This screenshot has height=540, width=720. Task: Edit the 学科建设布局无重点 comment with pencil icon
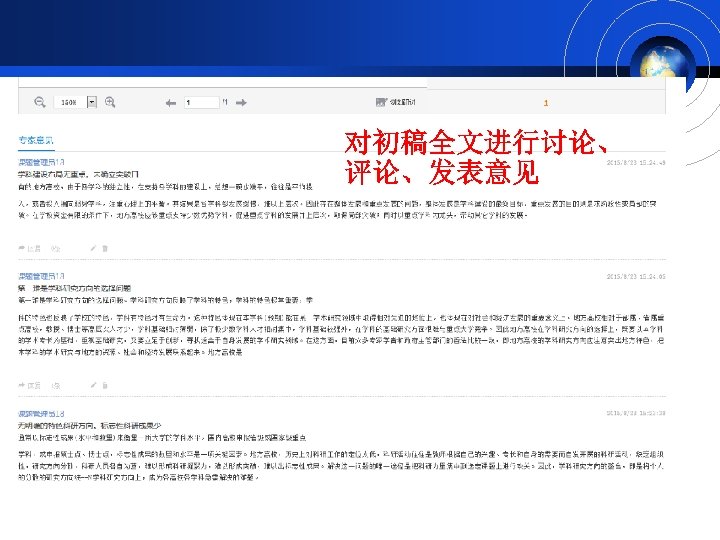[93, 248]
